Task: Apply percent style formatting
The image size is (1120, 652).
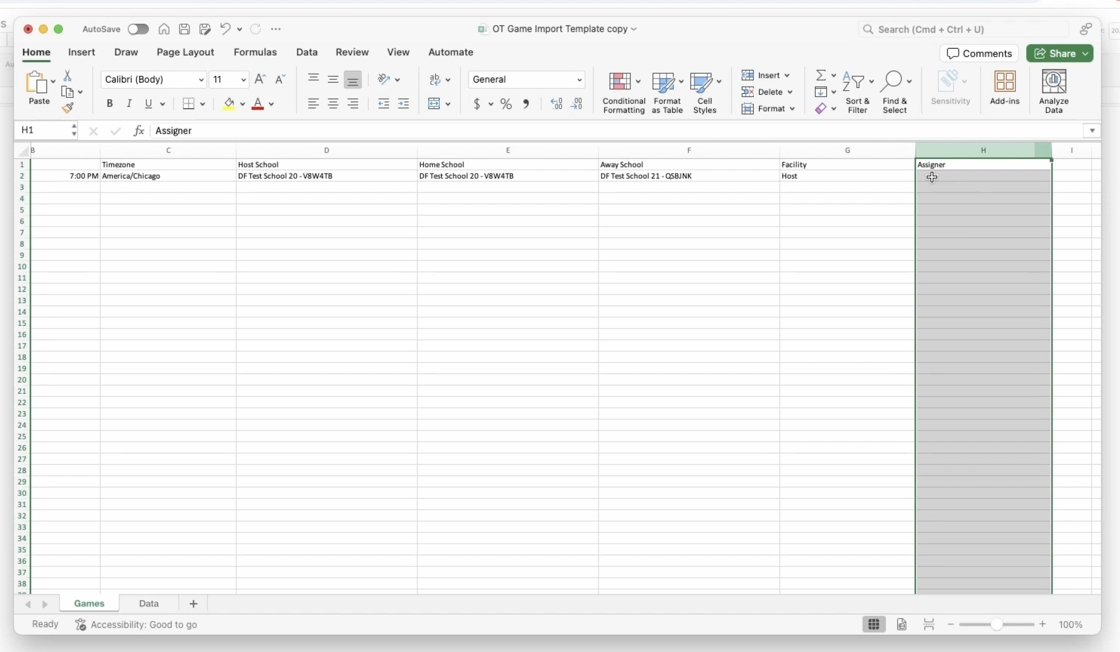Action: (506, 104)
